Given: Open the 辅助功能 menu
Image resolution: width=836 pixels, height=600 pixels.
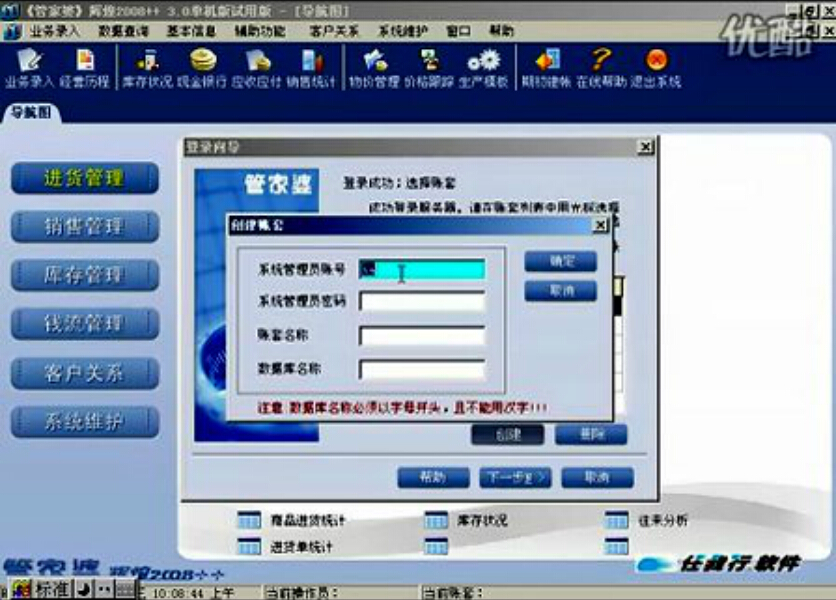Looking at the screenshot, I should 260,31.
